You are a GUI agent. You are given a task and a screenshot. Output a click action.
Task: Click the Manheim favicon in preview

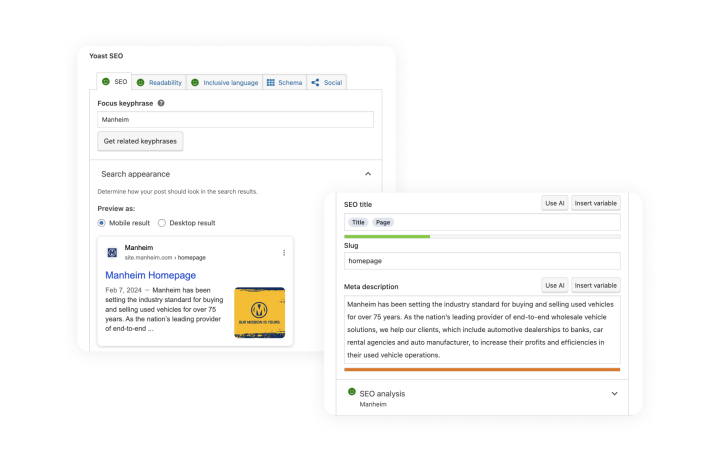pyautogui.click(x=112, y=253)
